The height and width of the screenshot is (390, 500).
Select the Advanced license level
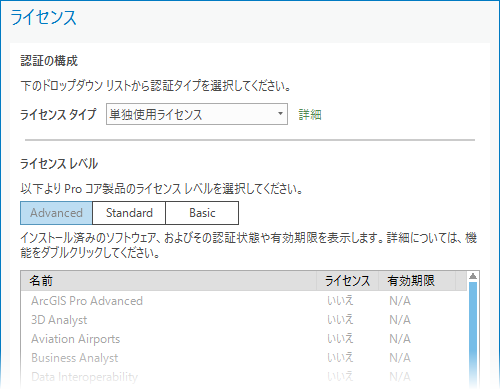point(56,213)
